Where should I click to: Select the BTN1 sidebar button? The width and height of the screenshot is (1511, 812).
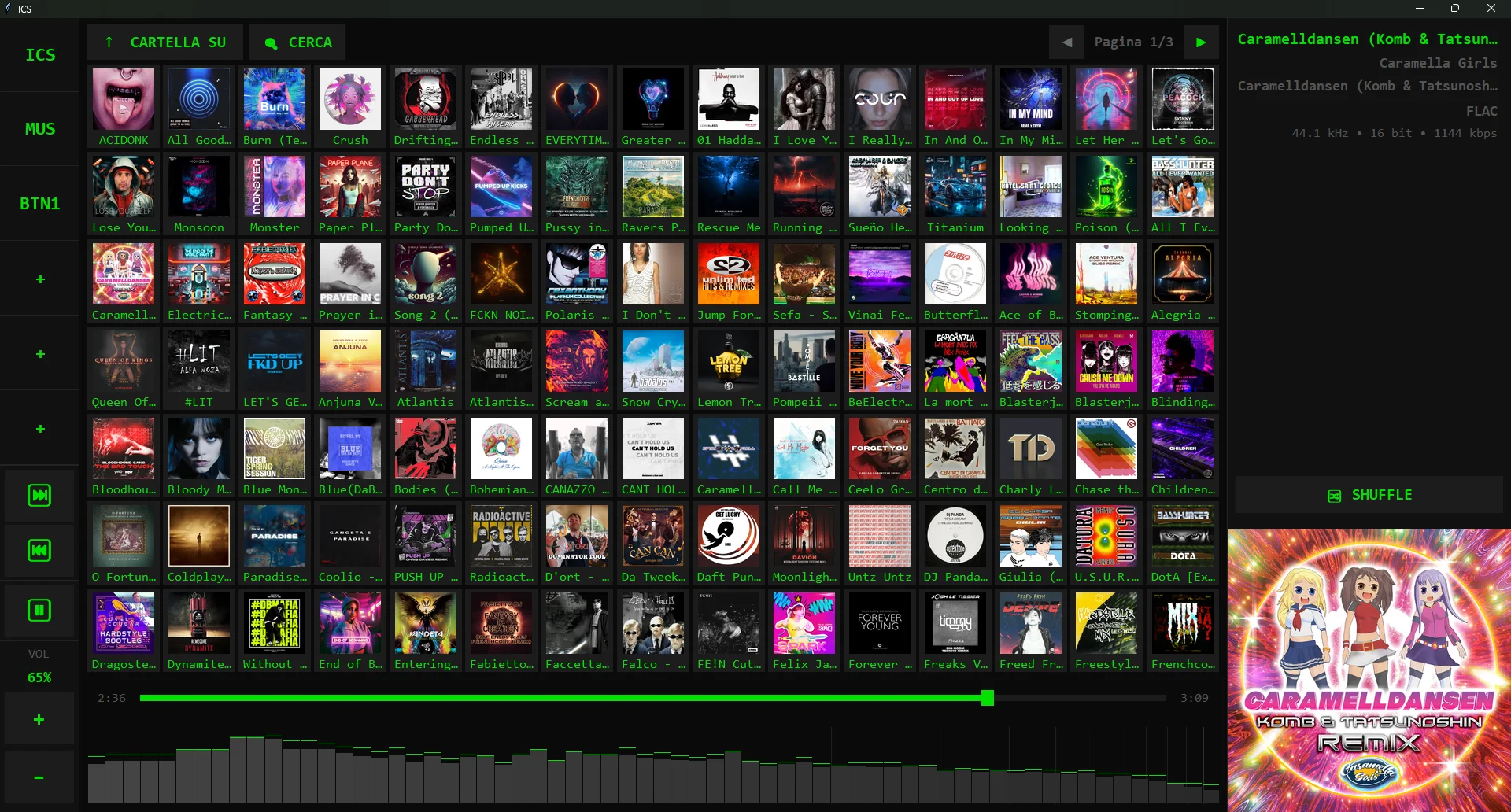[x=40, y=204]
